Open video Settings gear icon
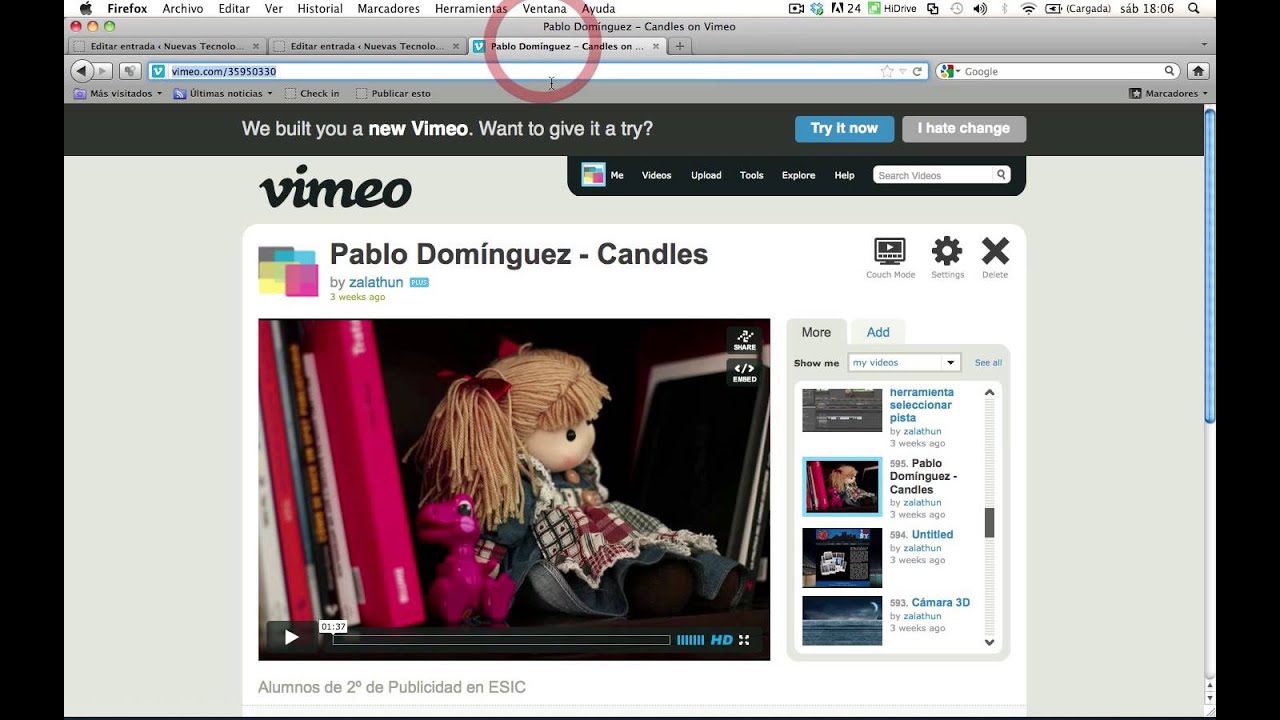 (x=947, y=251)
